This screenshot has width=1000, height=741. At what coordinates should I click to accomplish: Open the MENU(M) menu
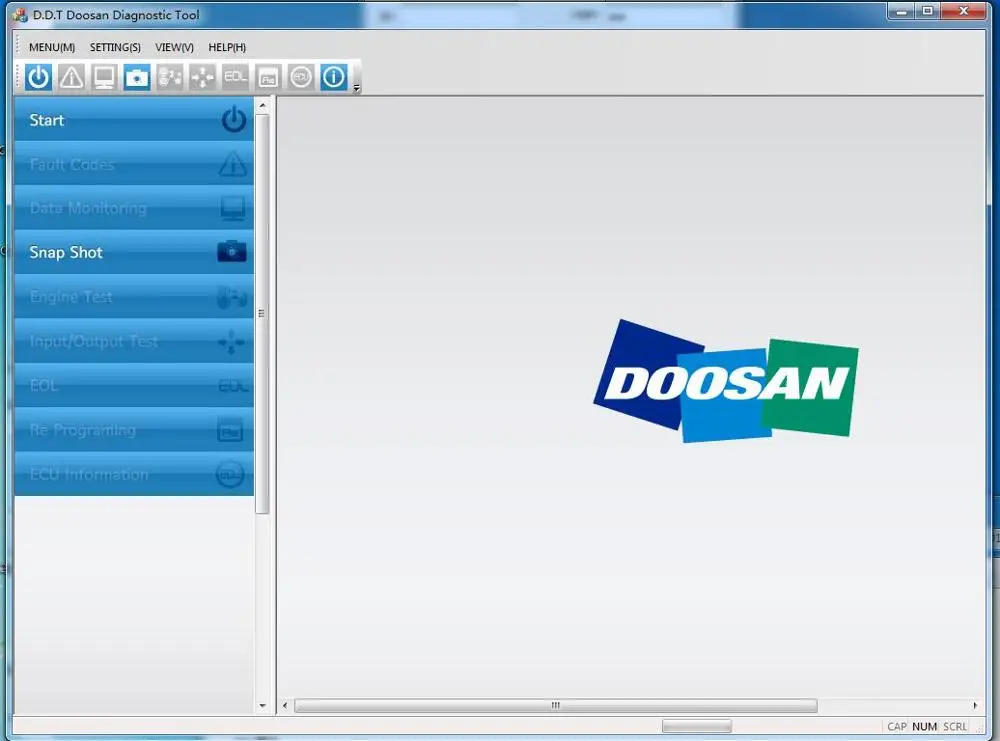(54, 47)
